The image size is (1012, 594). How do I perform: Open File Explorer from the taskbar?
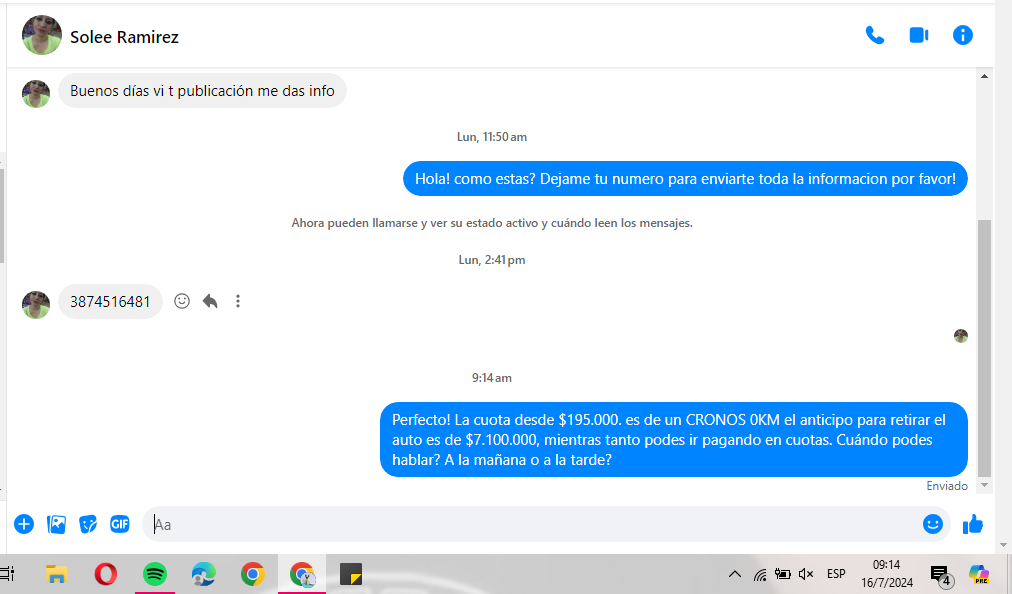[57, 574]
